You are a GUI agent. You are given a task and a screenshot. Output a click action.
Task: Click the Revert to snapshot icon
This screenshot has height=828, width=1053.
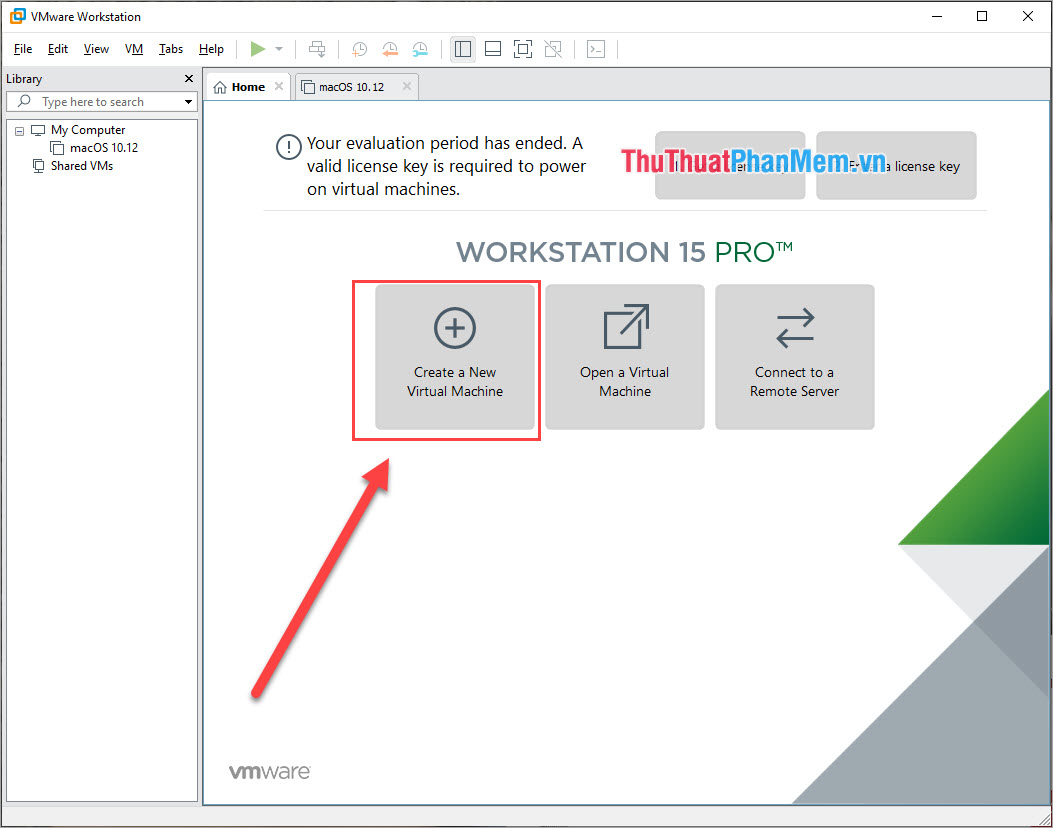(x=390, y=49)
